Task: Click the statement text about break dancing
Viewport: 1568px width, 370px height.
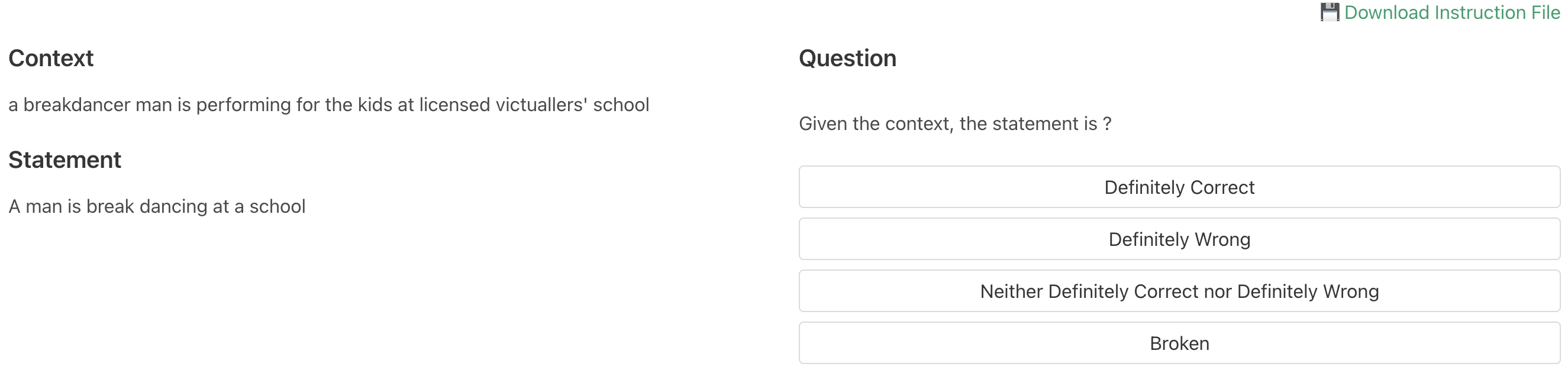Action: 157,206
